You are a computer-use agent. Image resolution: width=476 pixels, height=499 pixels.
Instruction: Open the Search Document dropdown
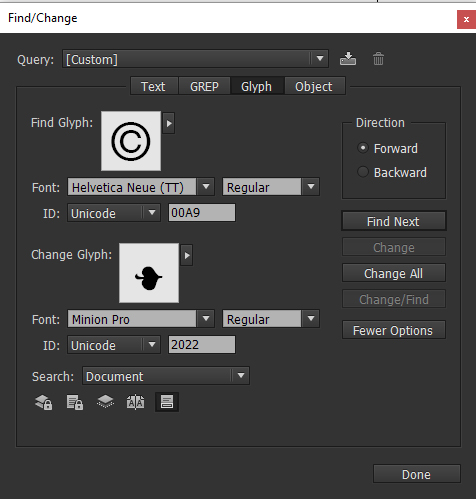coord(166,376)
